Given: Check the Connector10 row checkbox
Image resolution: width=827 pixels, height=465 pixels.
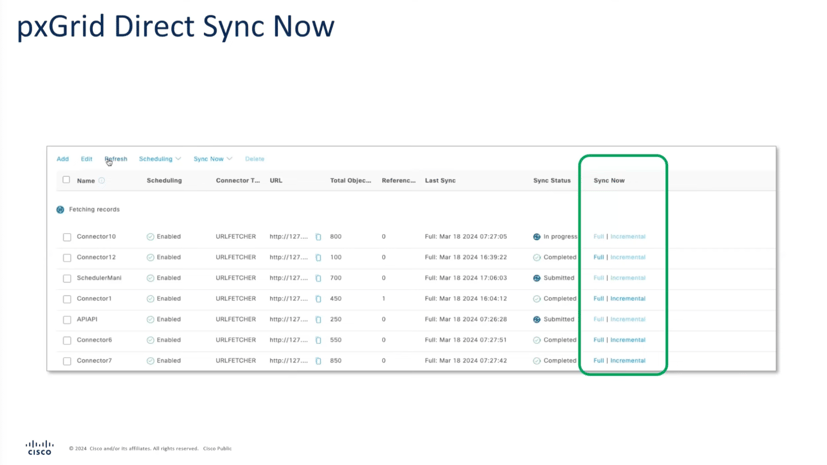Looking at the screenshot, I should [67, 237].
